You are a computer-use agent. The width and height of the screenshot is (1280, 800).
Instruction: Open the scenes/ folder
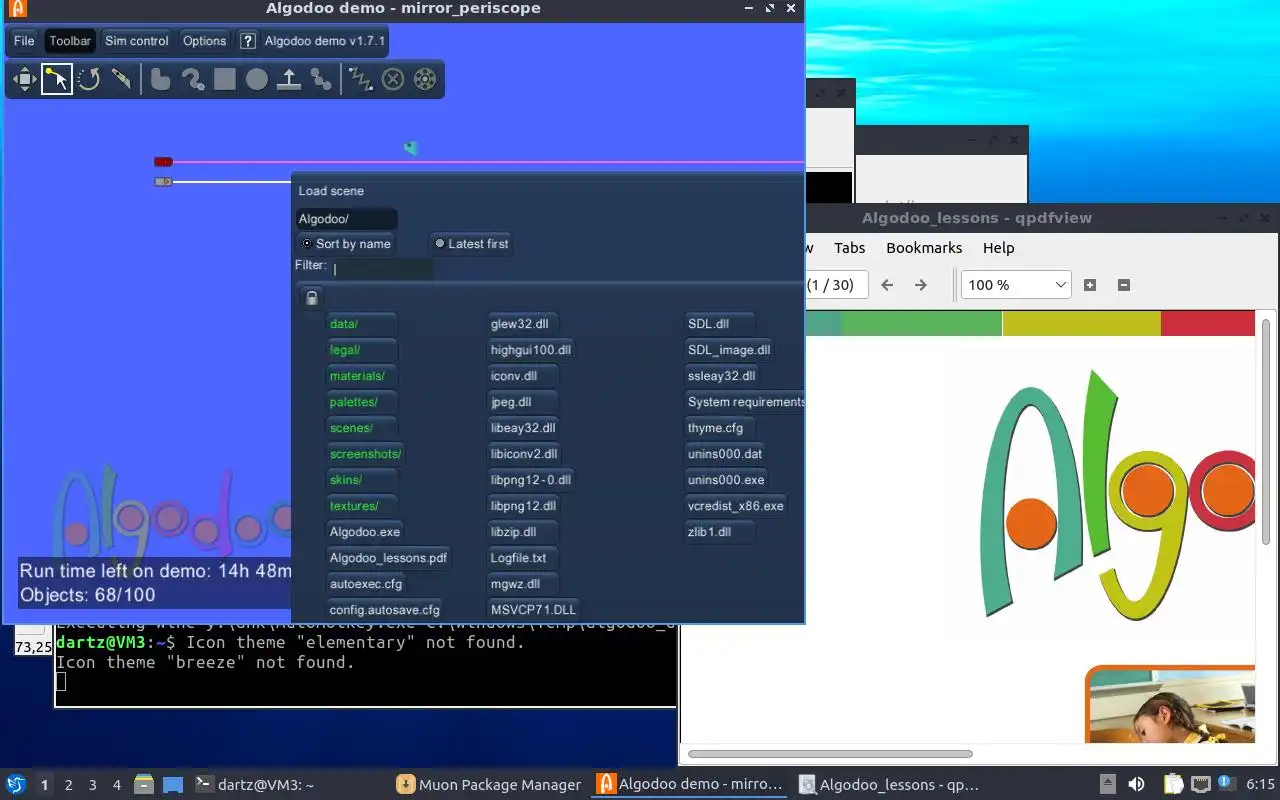click(x=361, y=428)
